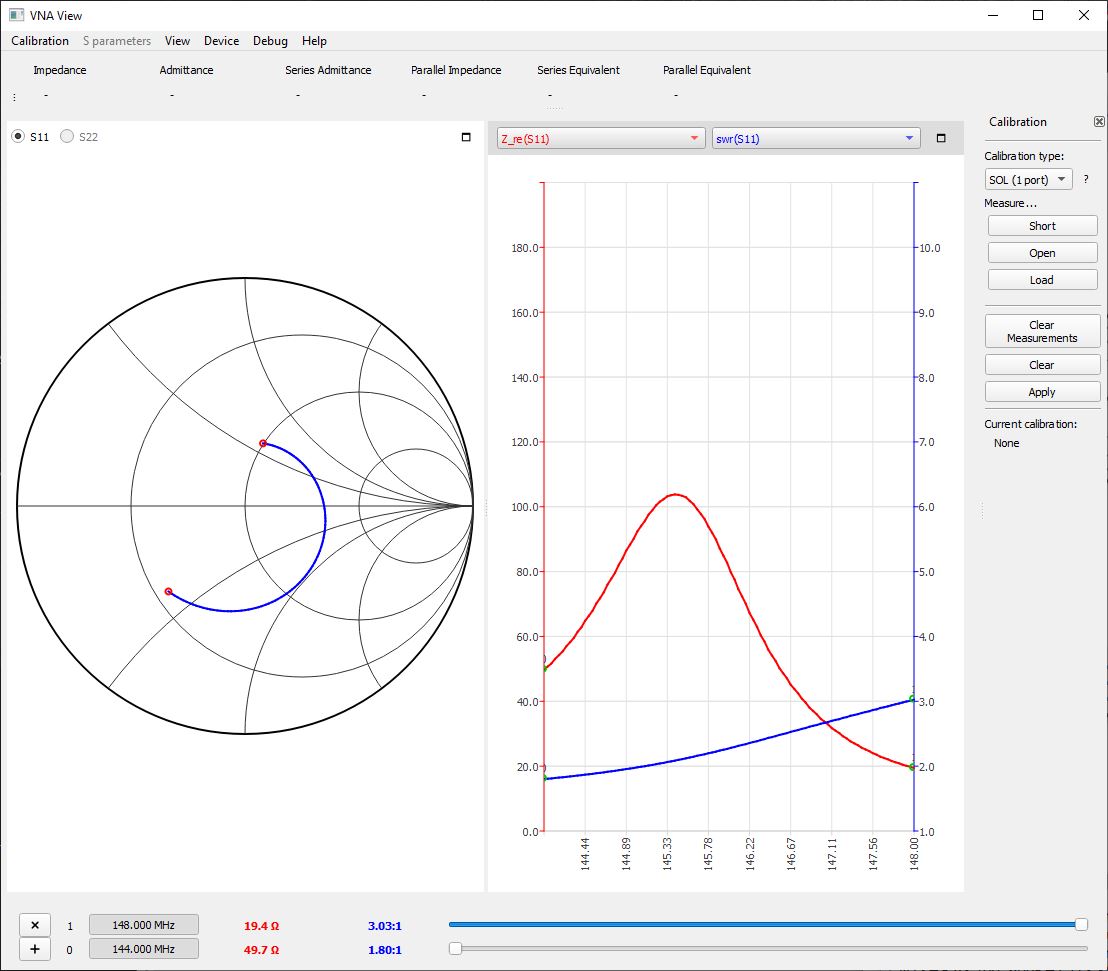Viewport: 1108px width, 971px height.
Task: Click the Series Admittance label
Action: pos(328,70)
